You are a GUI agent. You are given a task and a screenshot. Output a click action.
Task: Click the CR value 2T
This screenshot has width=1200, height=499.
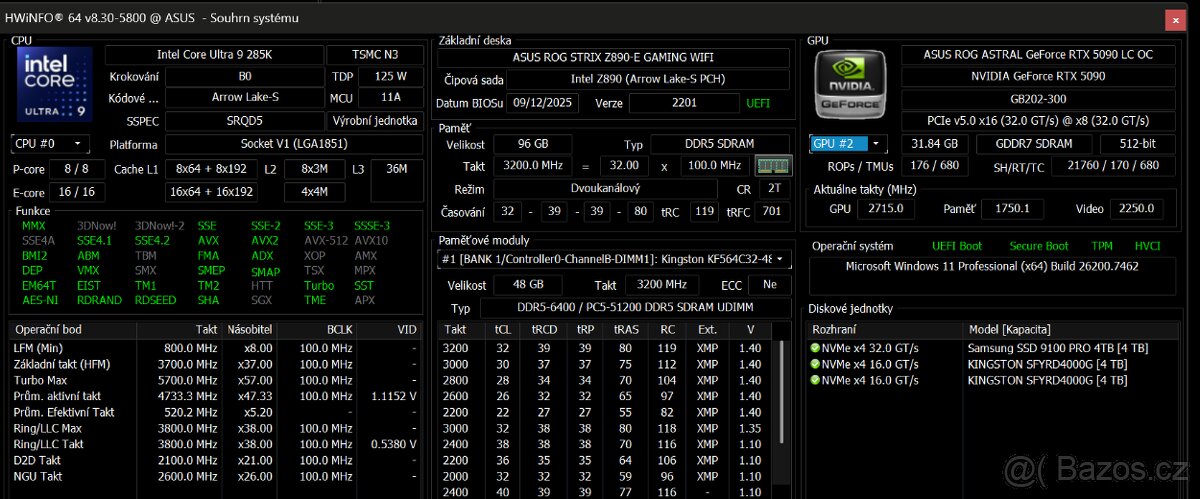point(772,188)
